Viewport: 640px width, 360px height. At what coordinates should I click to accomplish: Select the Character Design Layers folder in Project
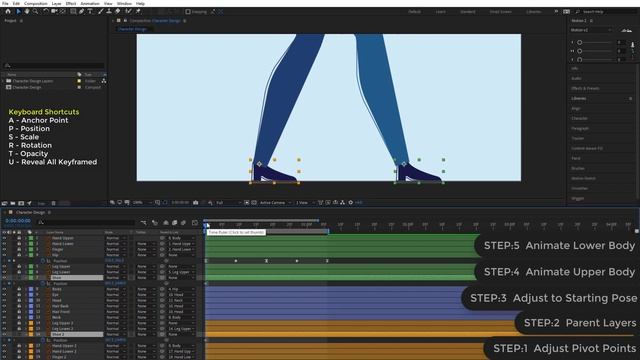(33, 81)
